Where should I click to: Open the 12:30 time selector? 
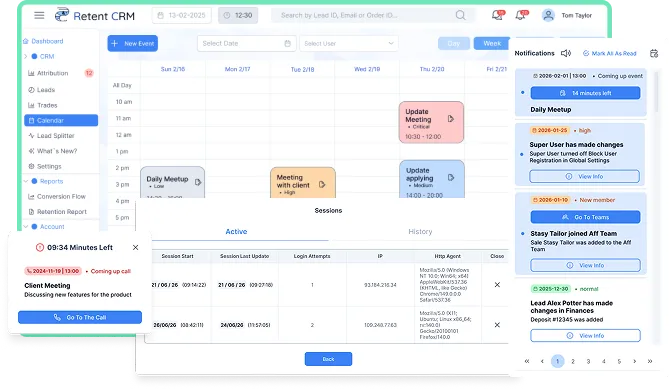(238, 15)
